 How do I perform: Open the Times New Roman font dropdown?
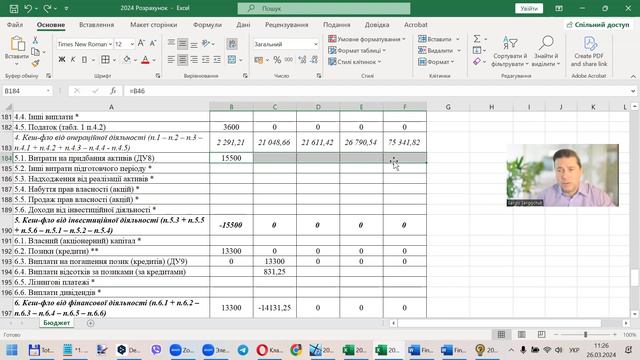110,44
